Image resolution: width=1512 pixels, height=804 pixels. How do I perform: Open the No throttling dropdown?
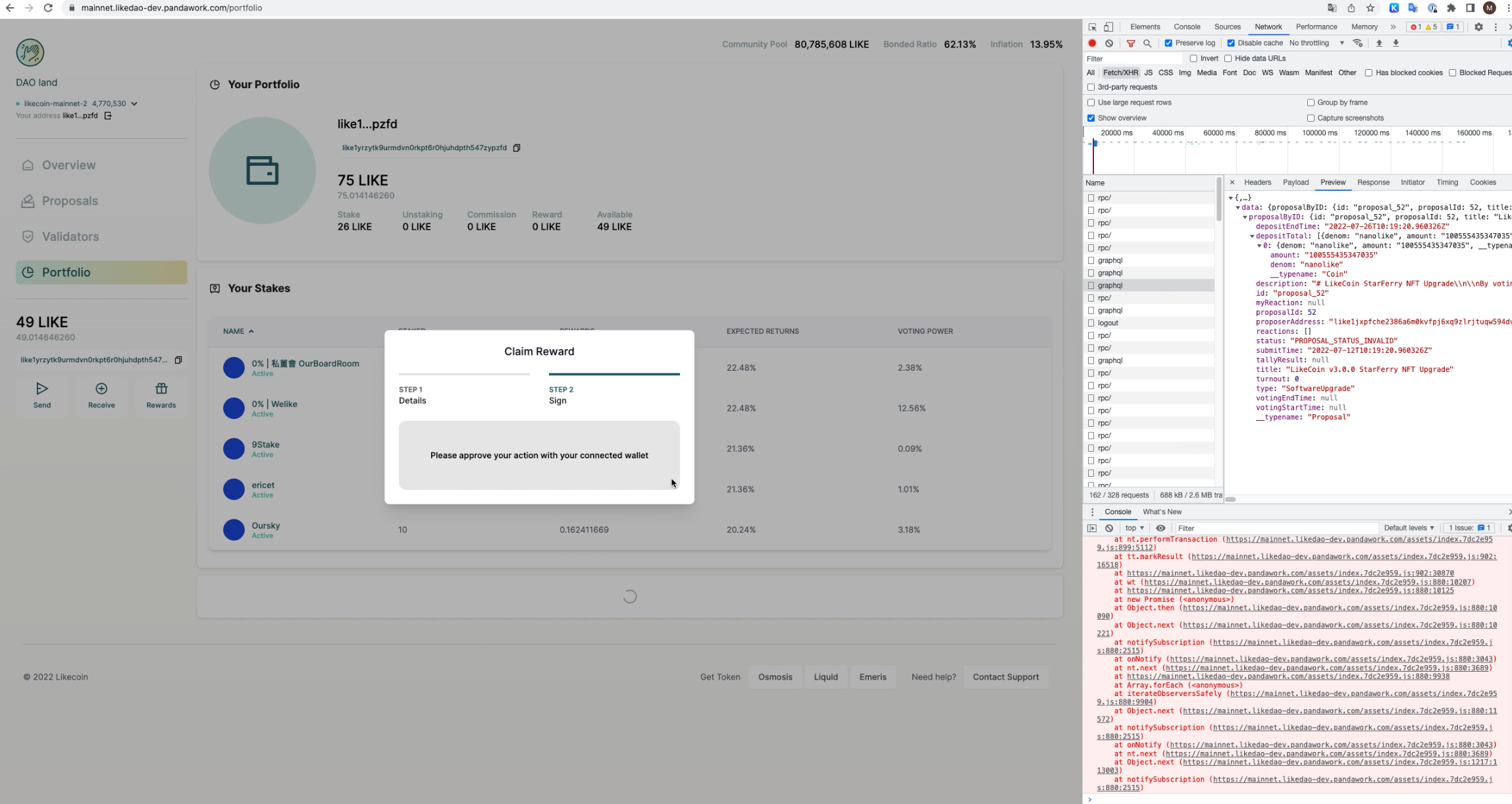click(1317, 43)
